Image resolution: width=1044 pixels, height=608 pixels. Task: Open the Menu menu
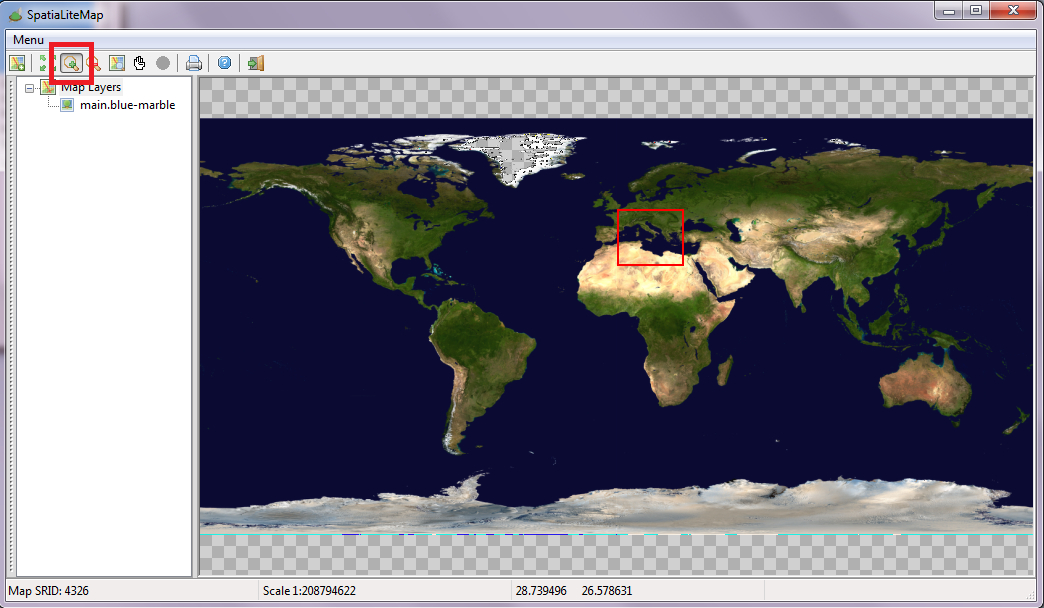tap(29, 40)
